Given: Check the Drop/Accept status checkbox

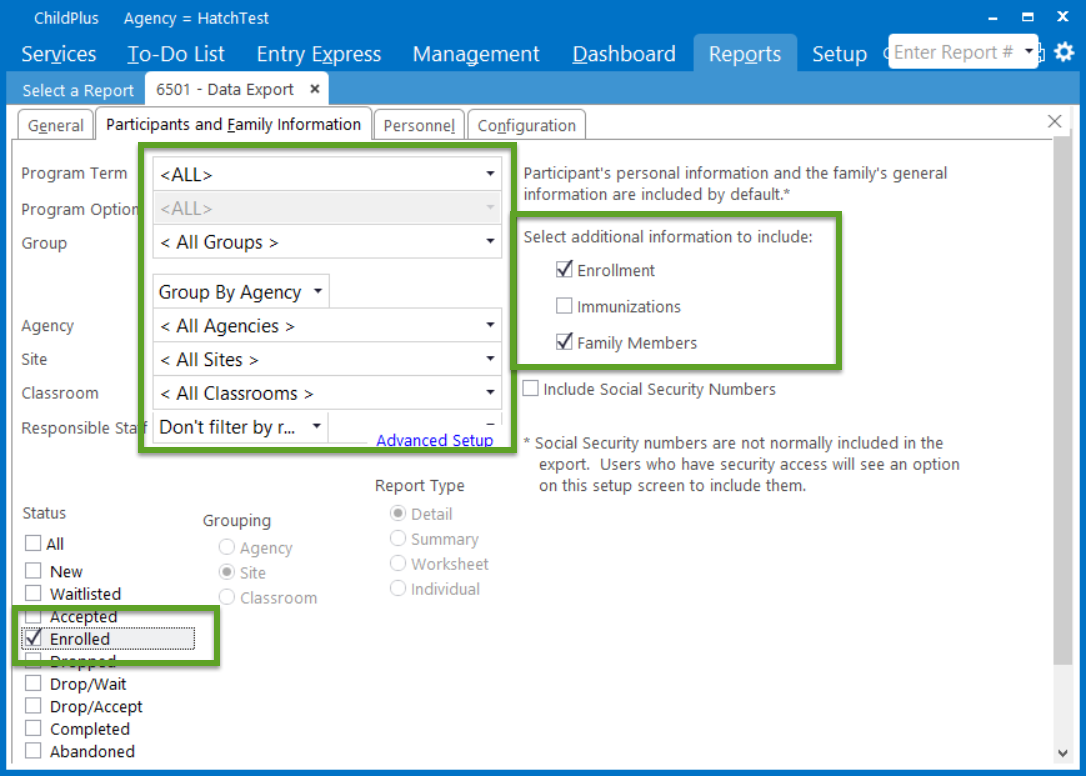Looking at the screenshot, I should 33,706.
